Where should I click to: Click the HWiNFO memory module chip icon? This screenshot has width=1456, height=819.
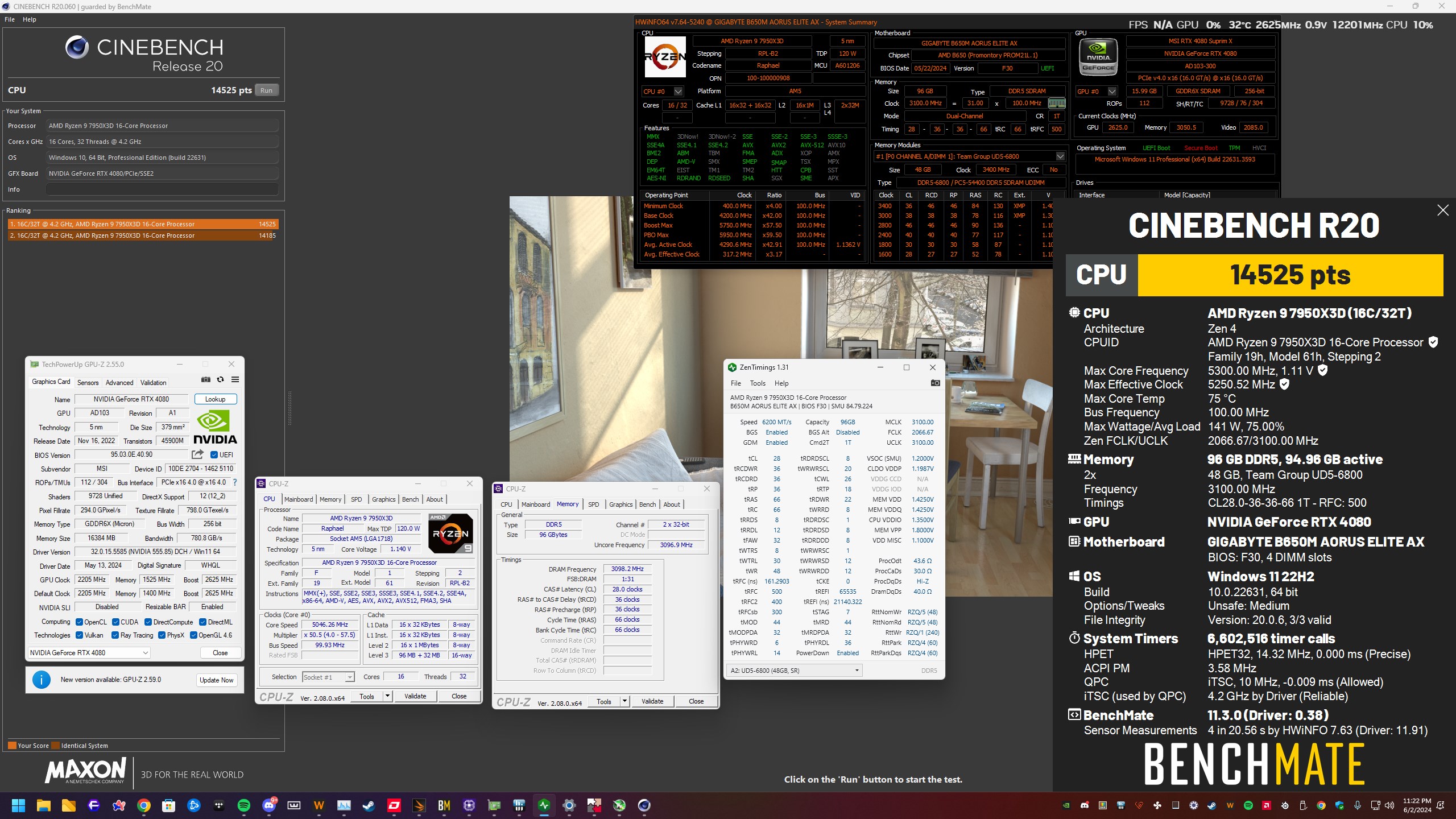(x=1056, y=104)
